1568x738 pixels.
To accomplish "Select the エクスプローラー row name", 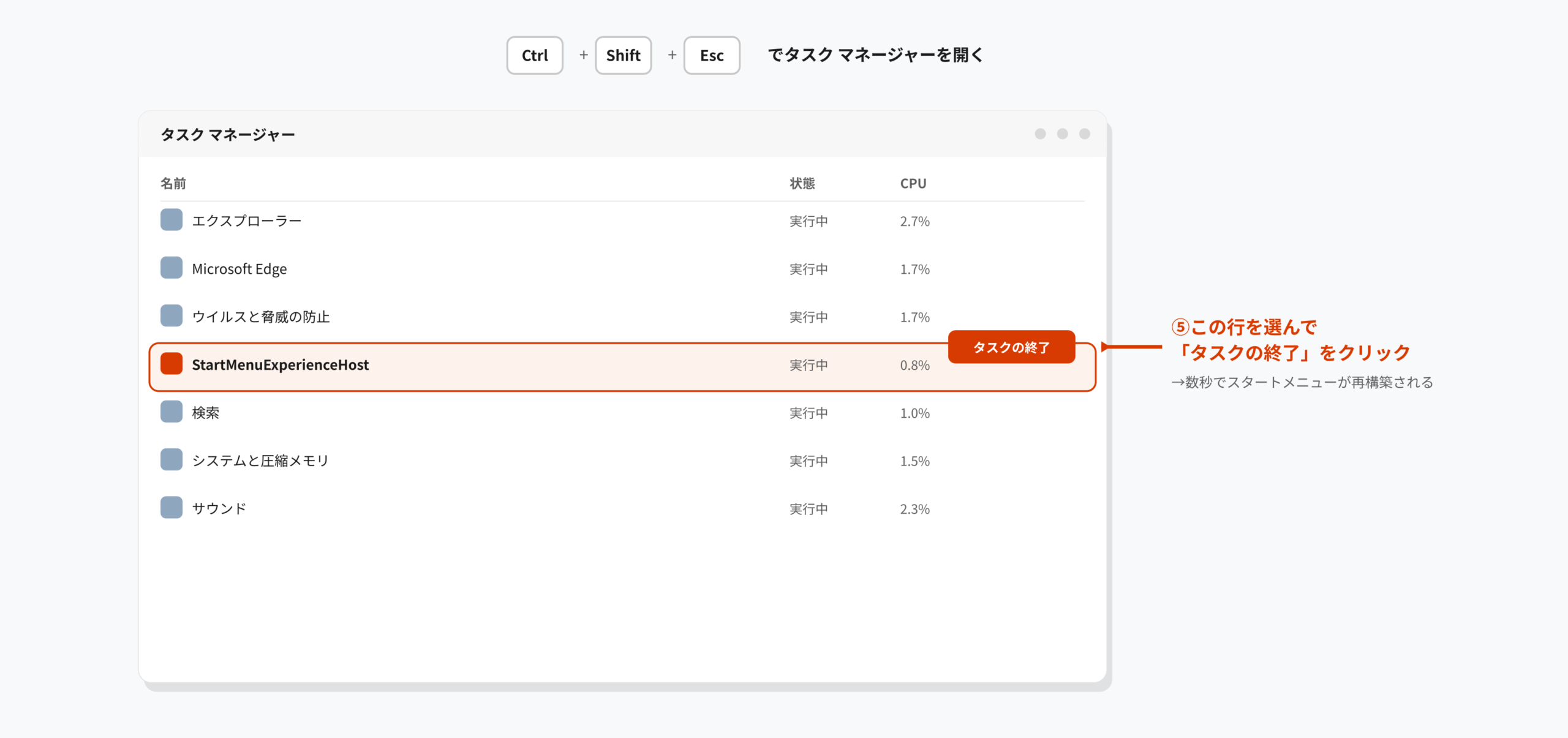I will pyautogui.click(x=247, y=220).
